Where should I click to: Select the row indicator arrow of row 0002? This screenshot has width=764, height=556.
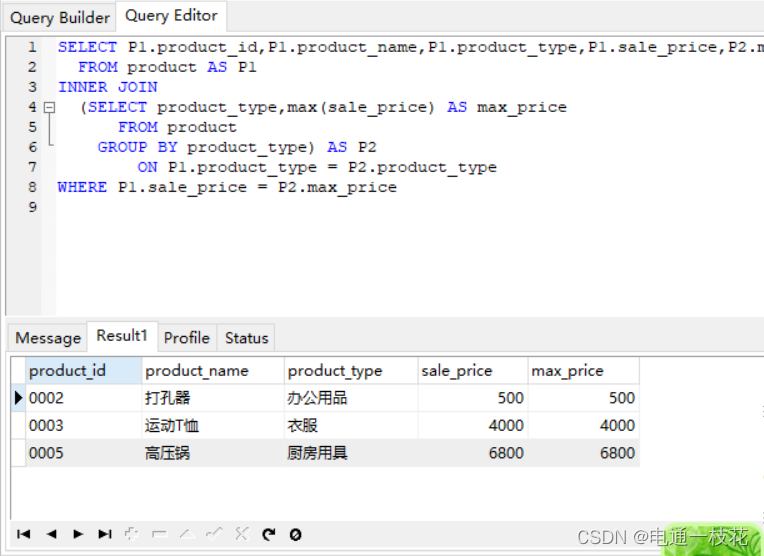point(18,398)
